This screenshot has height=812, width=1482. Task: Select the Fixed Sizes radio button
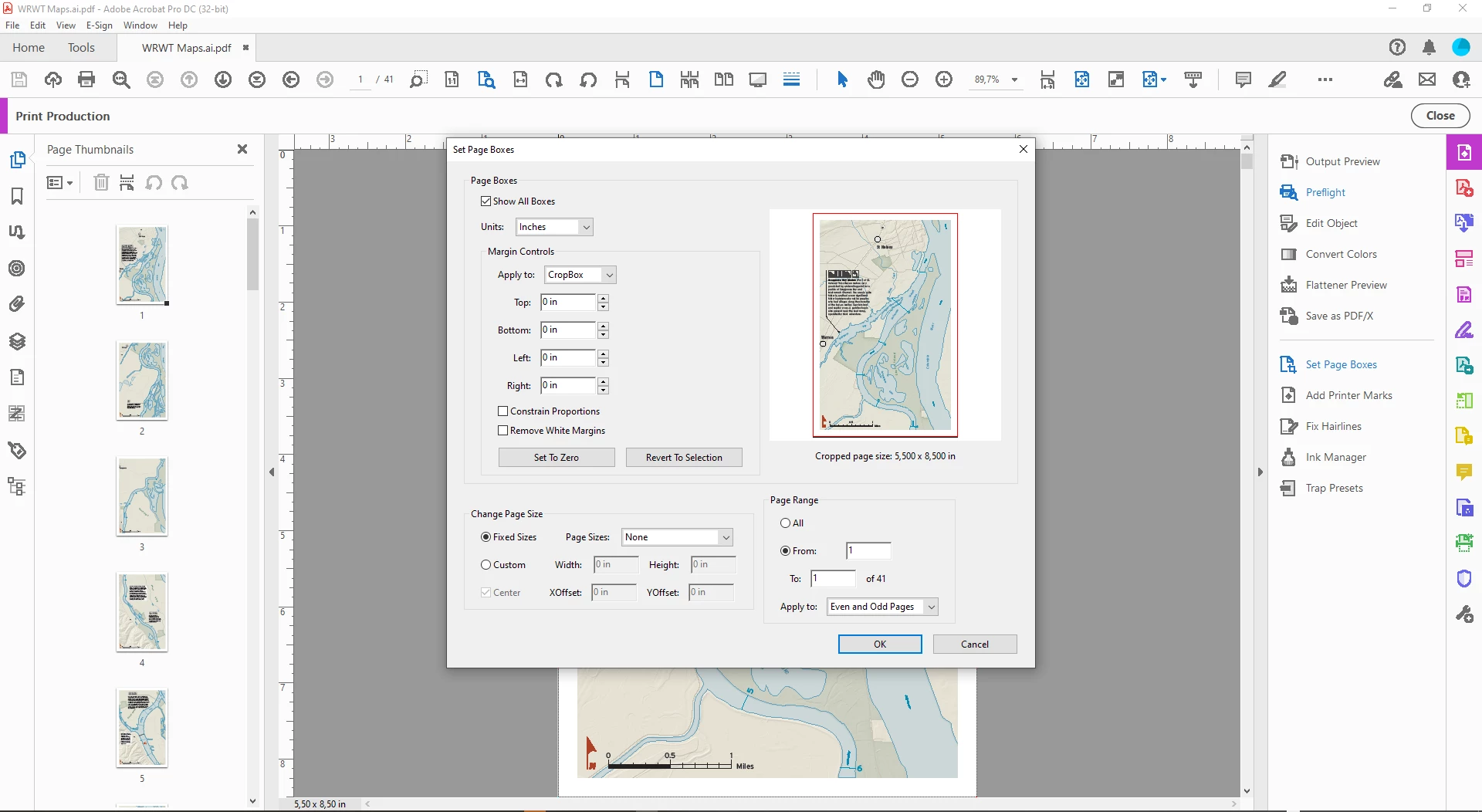(x=486, y=537)
